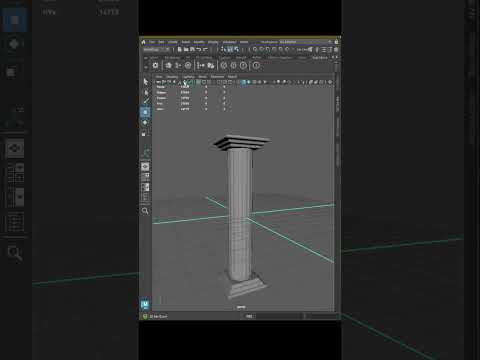
Task: Open the Create menu
Action: pos(173,42)
